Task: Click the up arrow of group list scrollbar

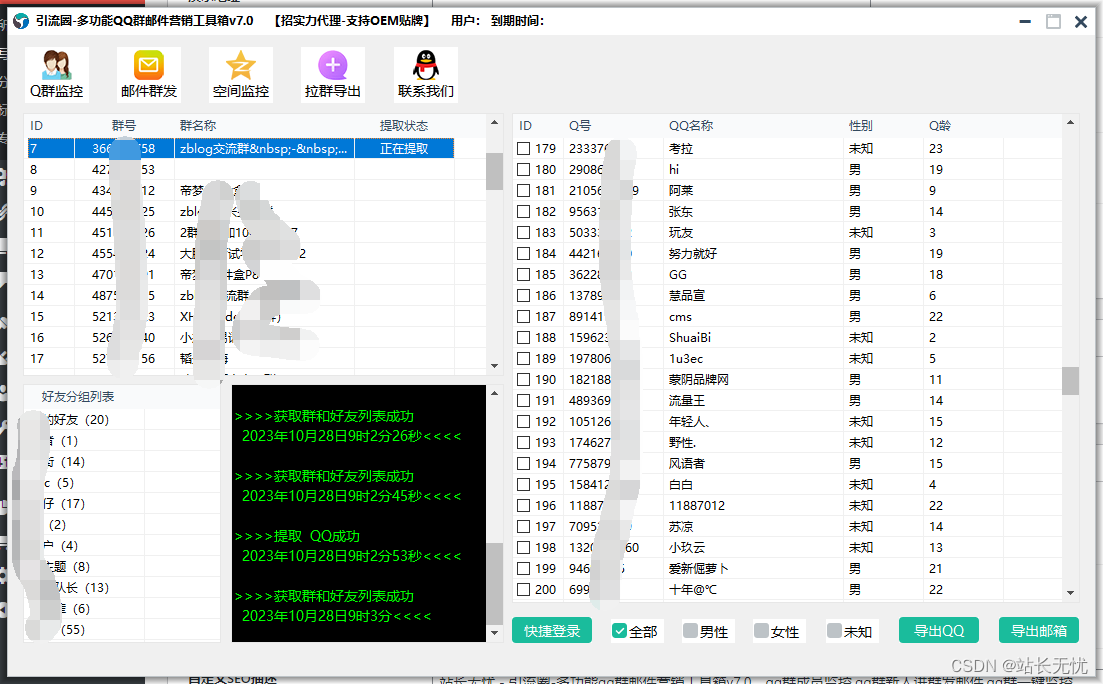Action: (495, 122)
